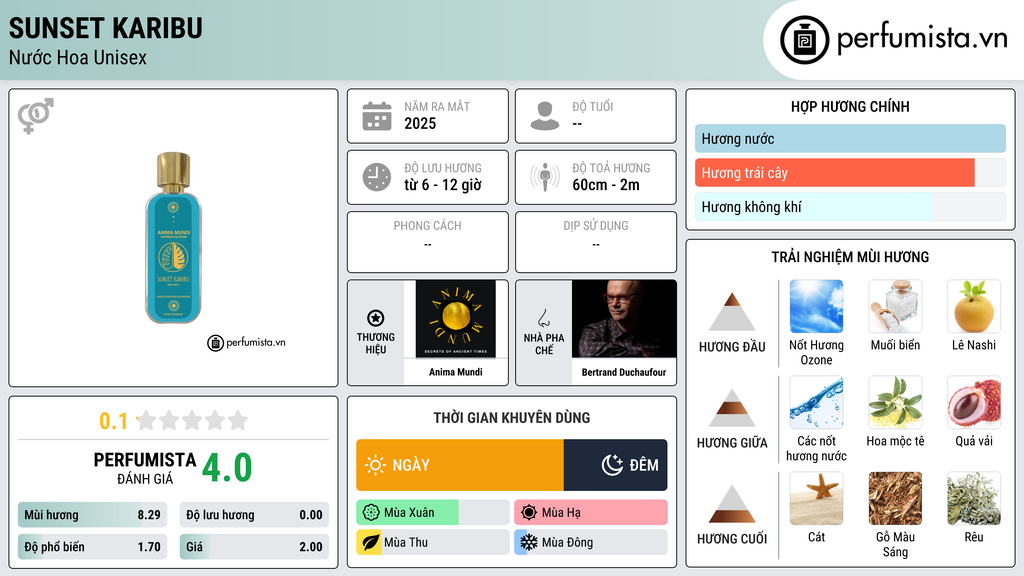Viewport: 1024px width, 576px height.
Task: Click the Hương nước accord bar
Action: (x=850, y=138)
